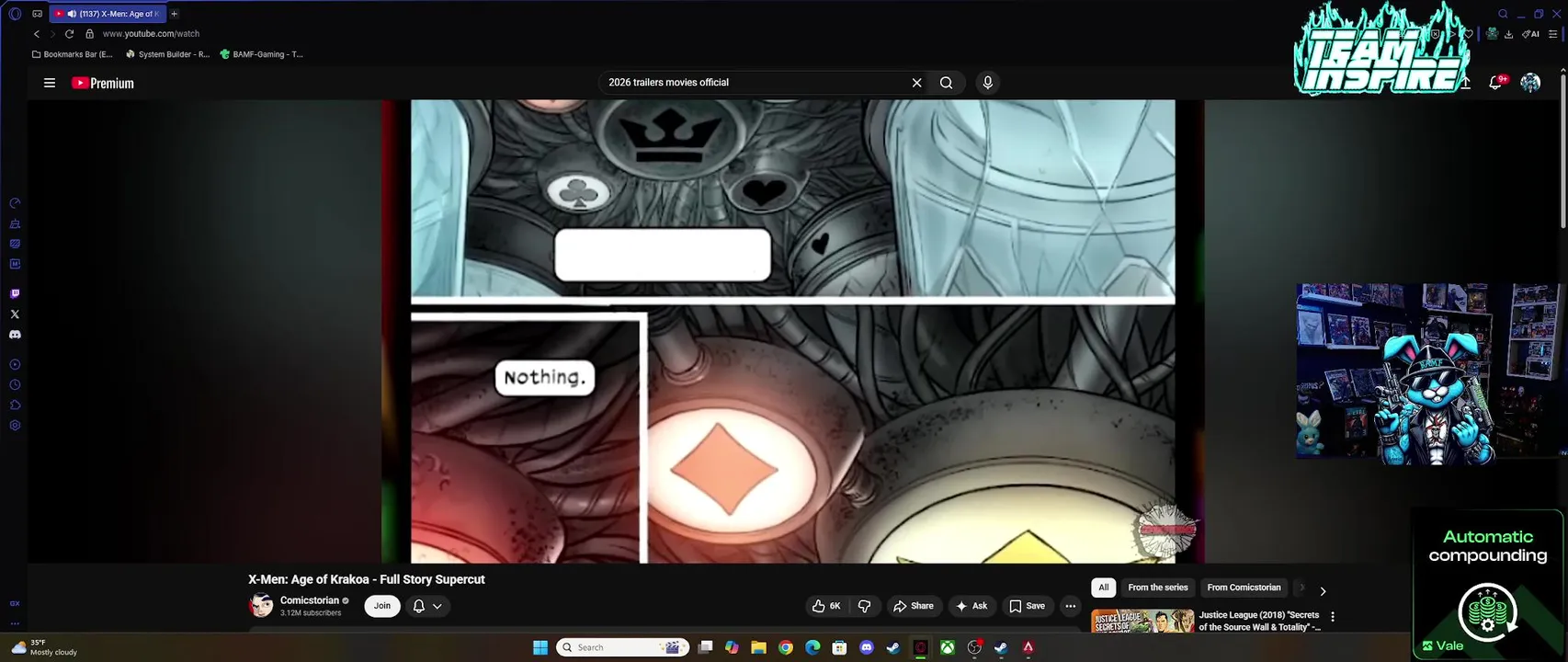Open Task View on the taskbar
1568x662 pixels.
[x=705, y=647]
